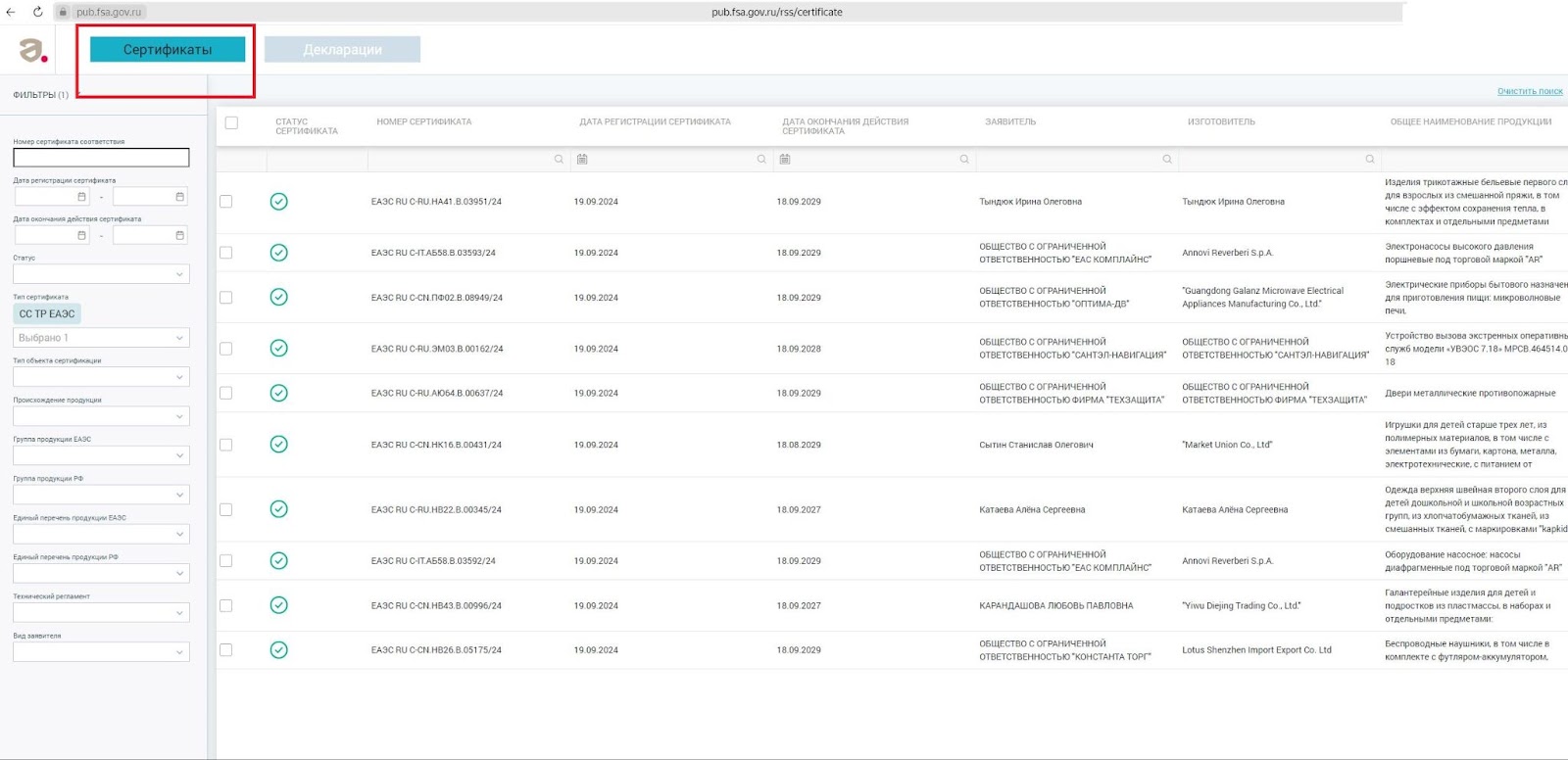This screenshot has width=1568, height=760.
Task: Click the search icon in Дата окончания действия column filter
Action: point(964,159)
